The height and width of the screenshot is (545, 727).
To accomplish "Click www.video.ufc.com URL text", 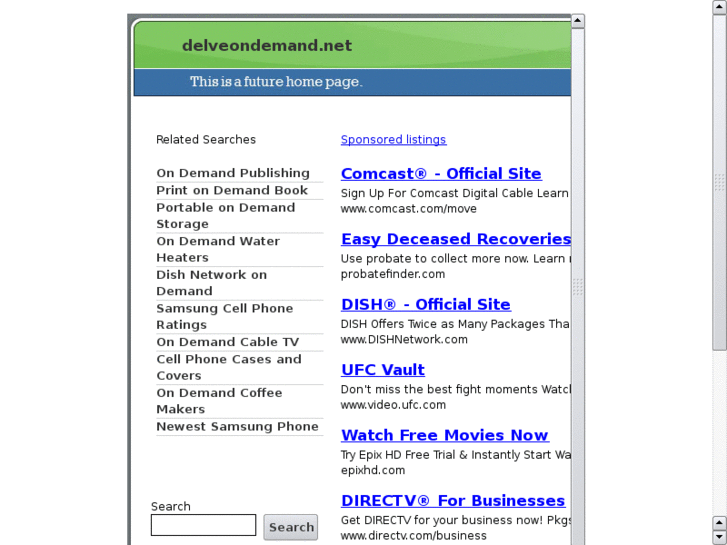I will point(393,405).
